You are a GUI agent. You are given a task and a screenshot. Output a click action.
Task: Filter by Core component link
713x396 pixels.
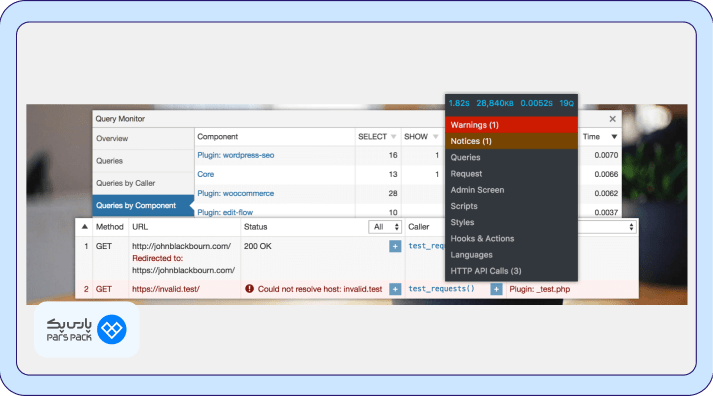[206, 175]
